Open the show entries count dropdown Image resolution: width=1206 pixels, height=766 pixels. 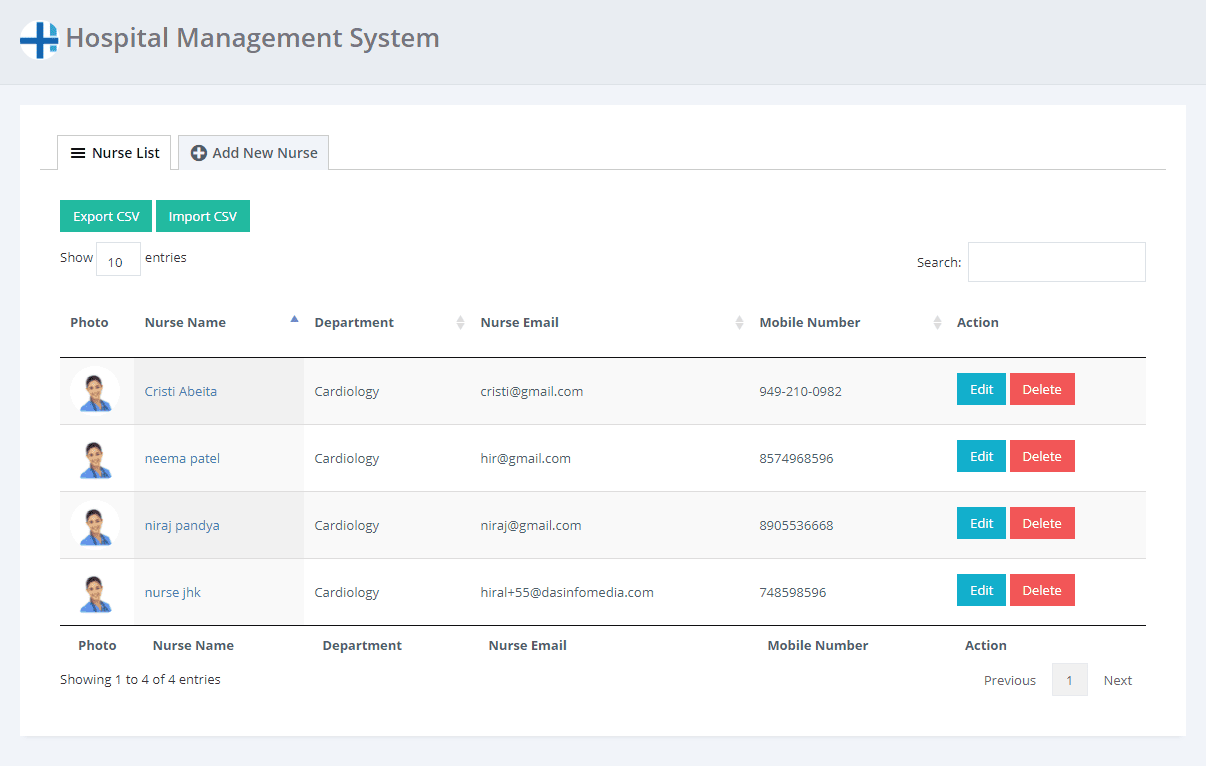point(118,260)
